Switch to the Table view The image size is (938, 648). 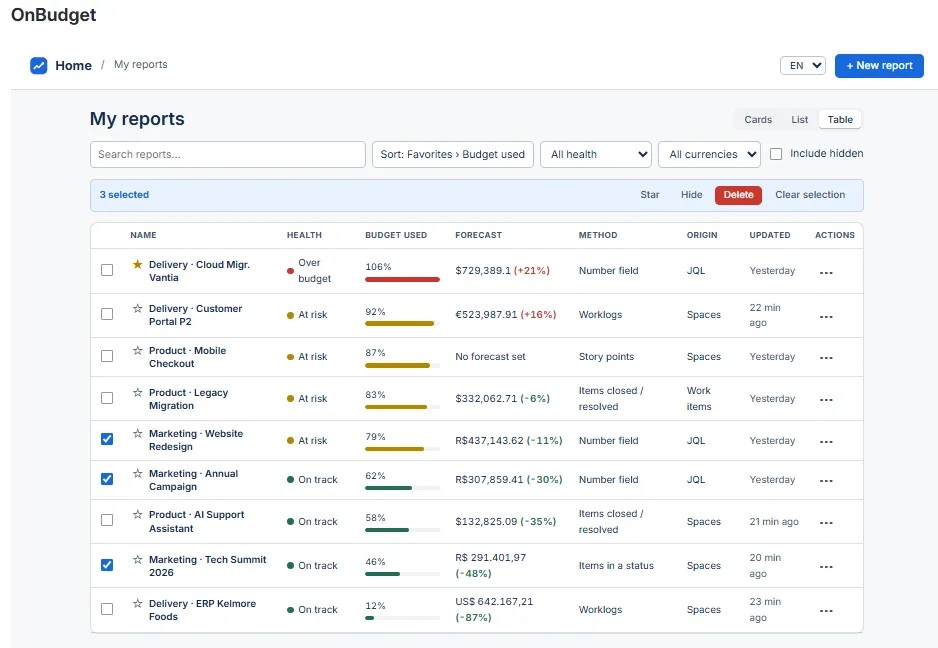tap(840, 120)
